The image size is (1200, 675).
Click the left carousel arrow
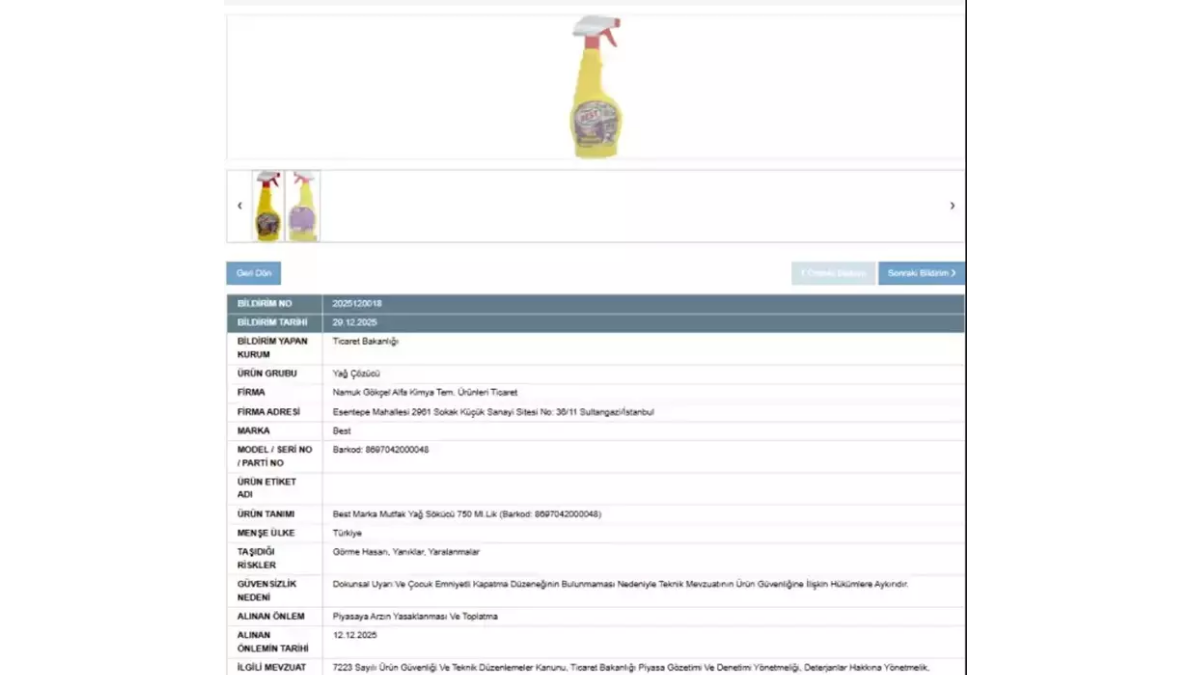(239, 206)
